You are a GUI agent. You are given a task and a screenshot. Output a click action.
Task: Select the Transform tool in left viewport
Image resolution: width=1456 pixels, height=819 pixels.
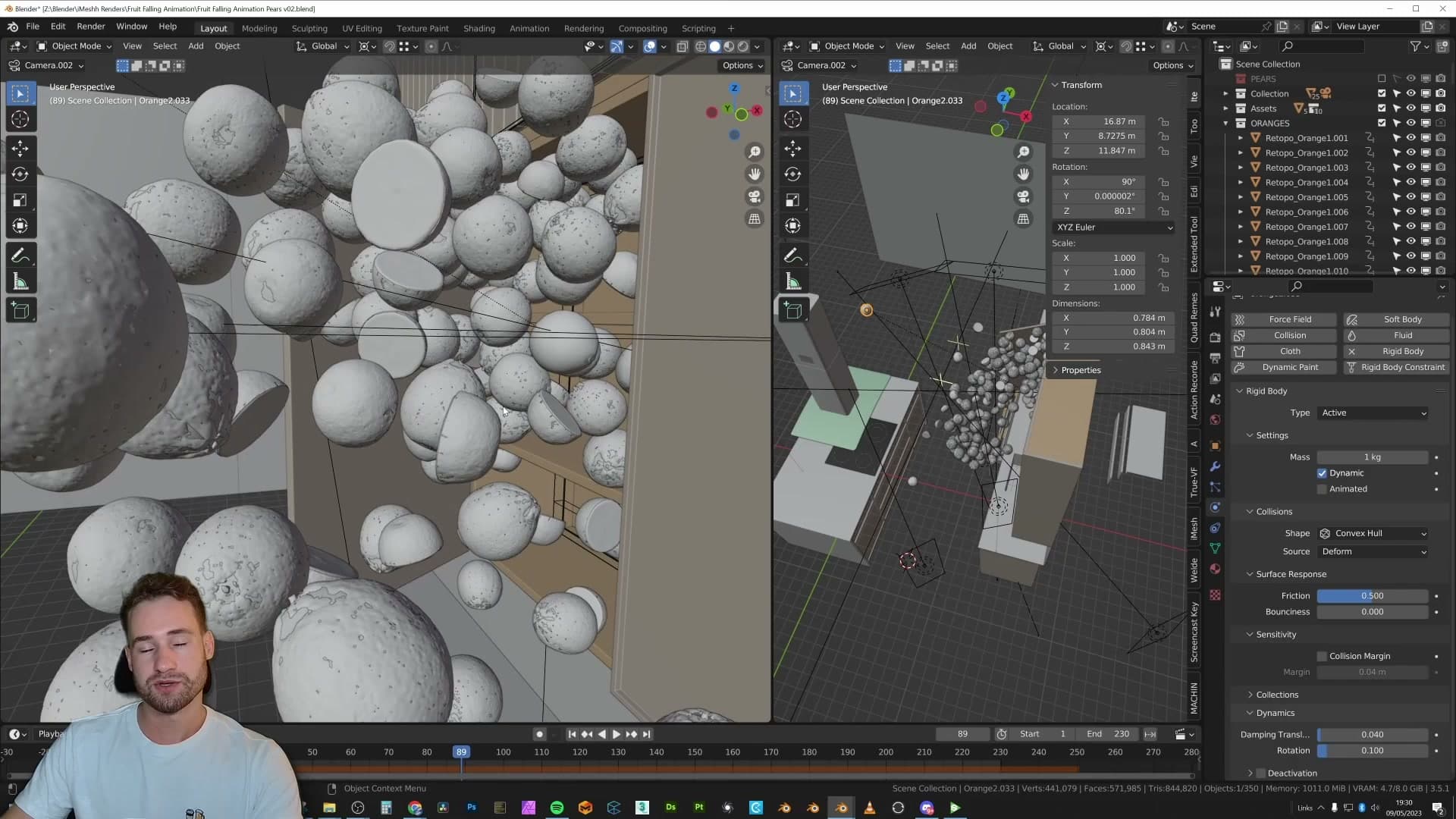(x=20, y=226)
